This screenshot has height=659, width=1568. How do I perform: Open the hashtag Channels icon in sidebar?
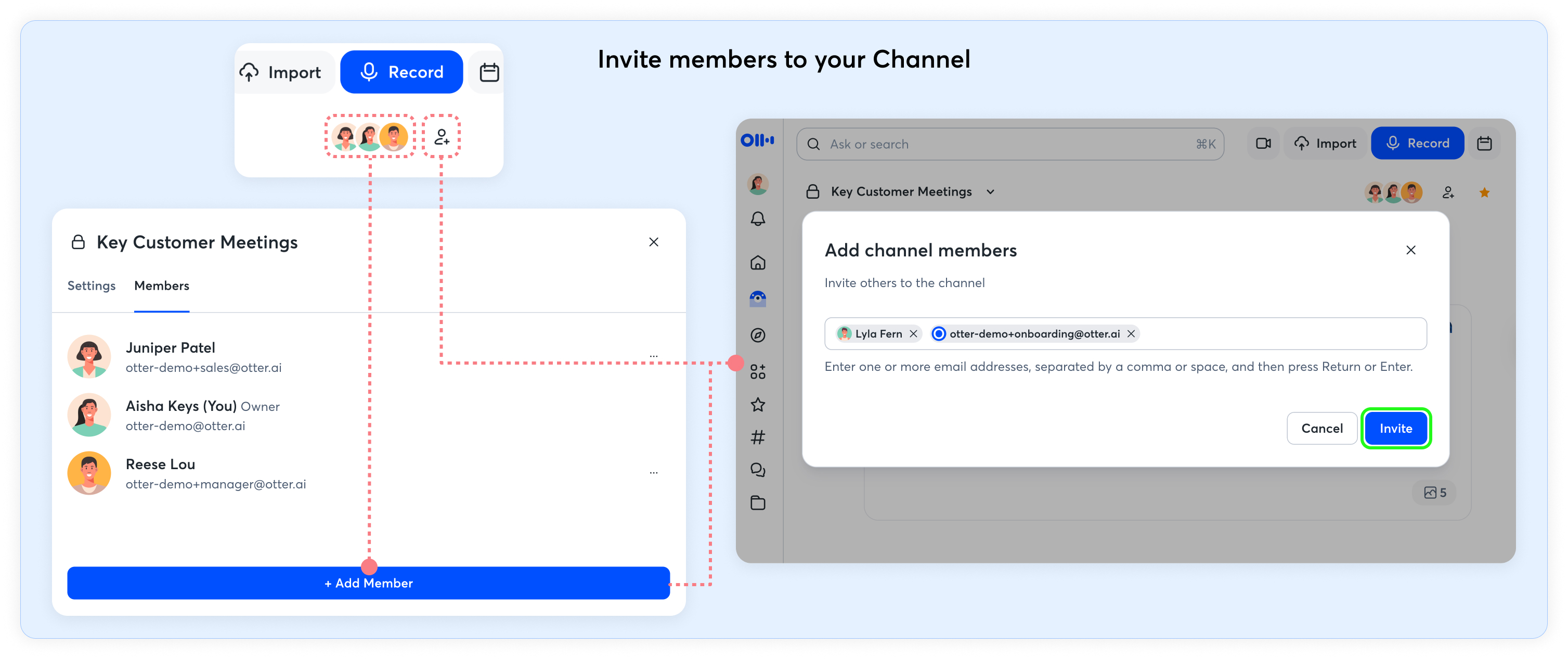click(757, 437)
